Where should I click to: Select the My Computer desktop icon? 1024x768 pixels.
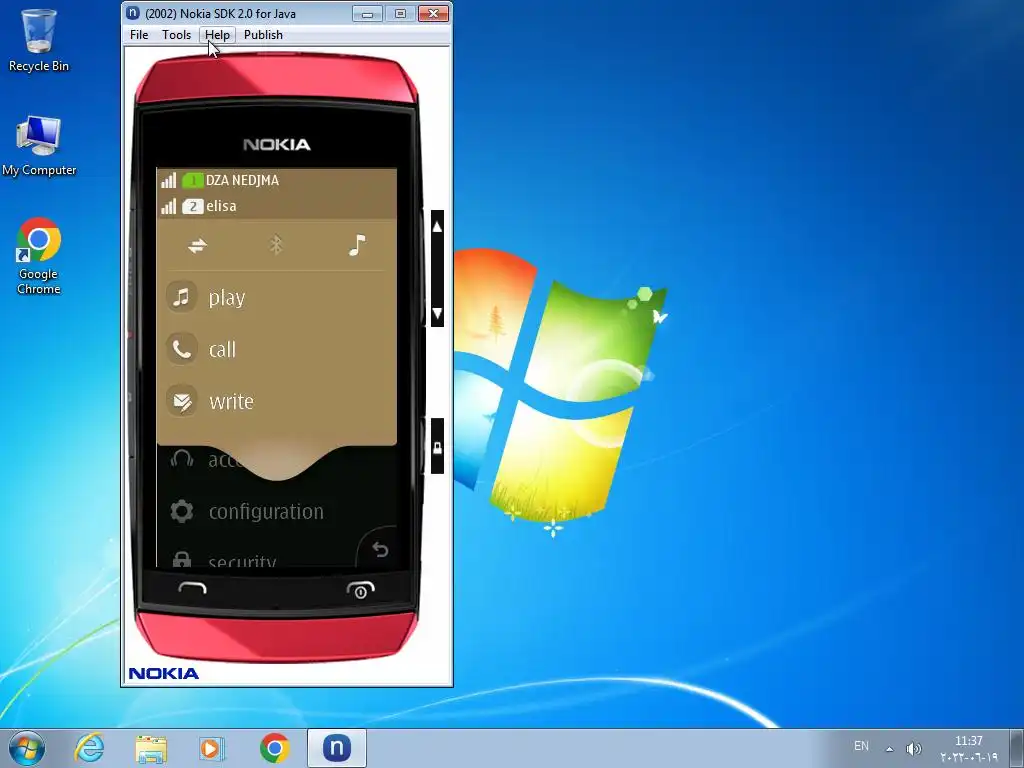[x=39, y=145]
